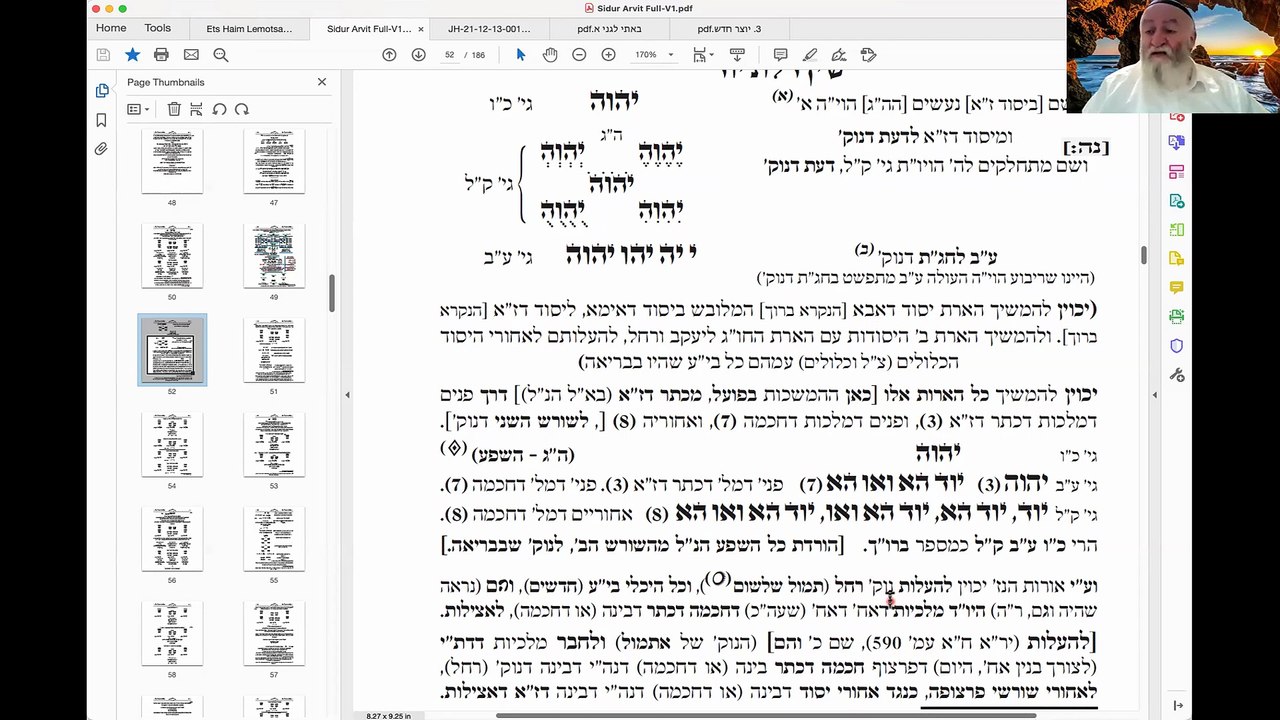Rotate page counterclockwise icon
This screenshot has height=720, width=1280.
tap(219, 109)
